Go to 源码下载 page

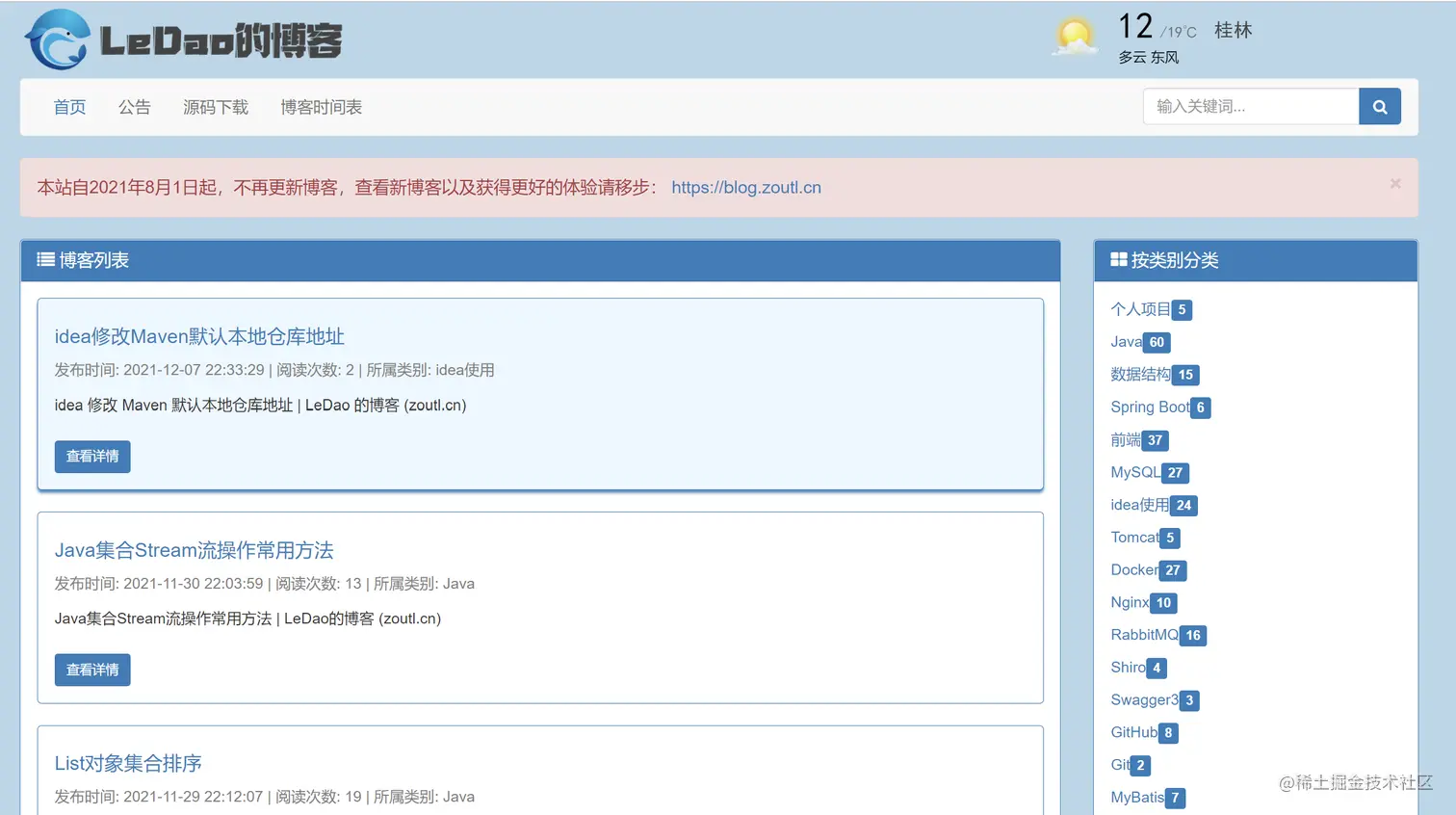point(216,107)
